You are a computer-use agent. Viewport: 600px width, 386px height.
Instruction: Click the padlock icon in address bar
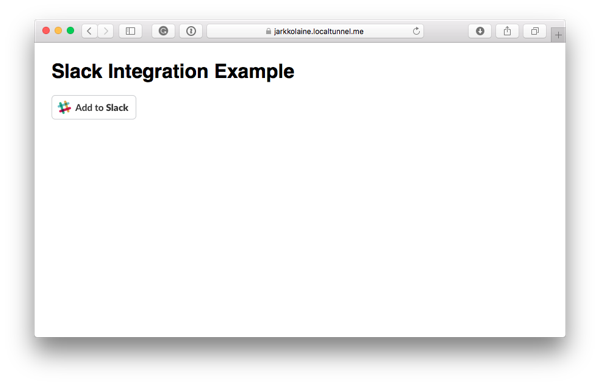click(268, 31)
